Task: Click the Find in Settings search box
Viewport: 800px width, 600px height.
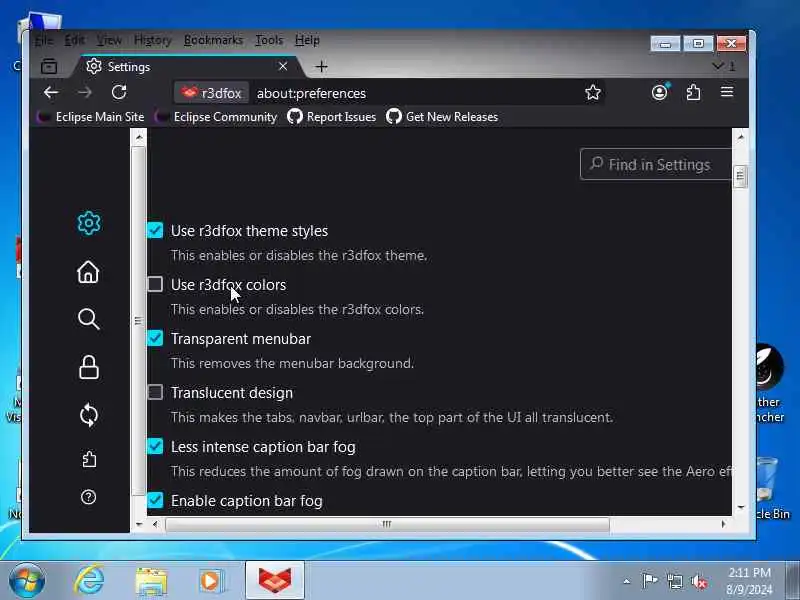Action: (656, 164)
